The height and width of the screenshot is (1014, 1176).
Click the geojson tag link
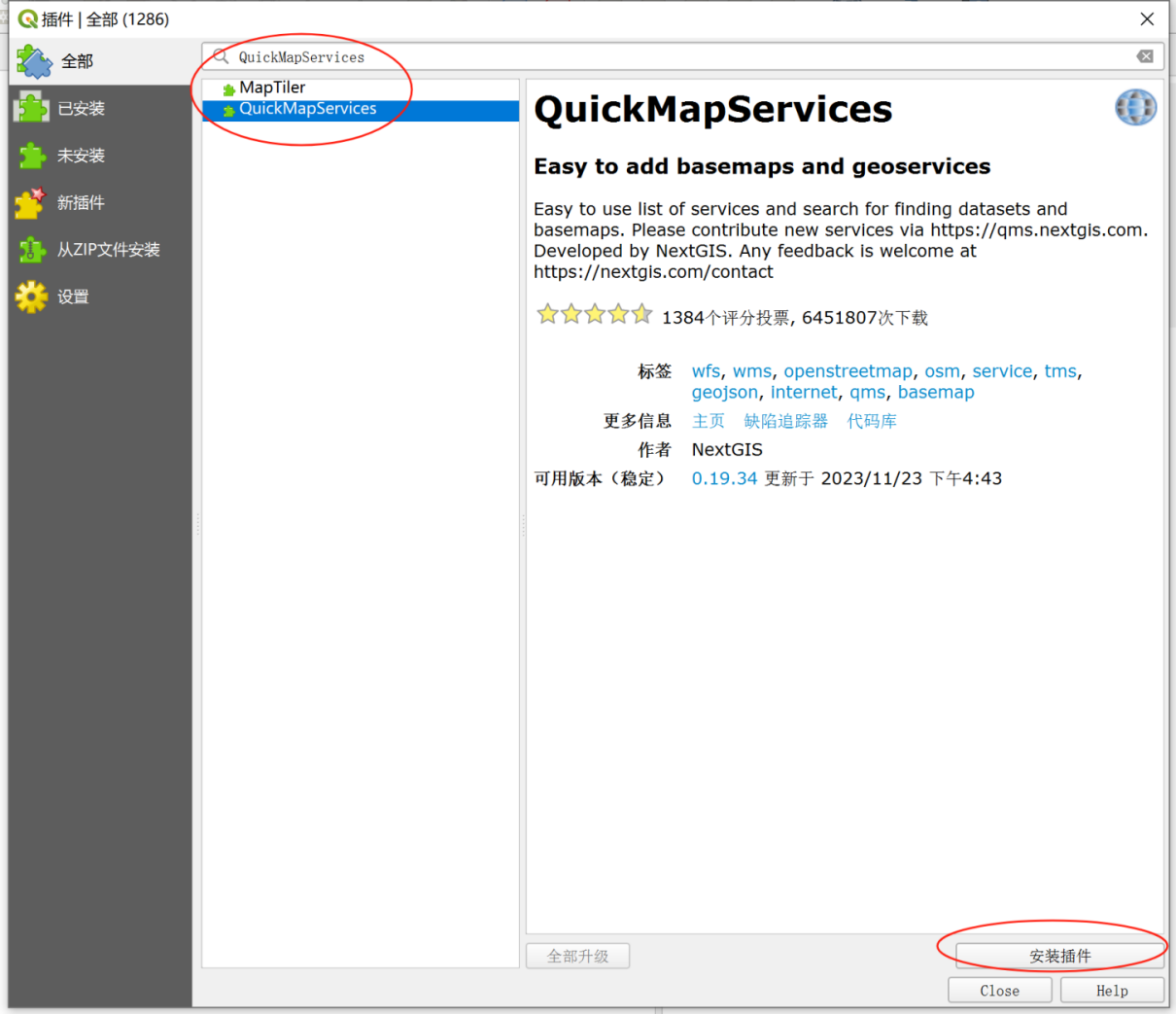coord(724,393)
